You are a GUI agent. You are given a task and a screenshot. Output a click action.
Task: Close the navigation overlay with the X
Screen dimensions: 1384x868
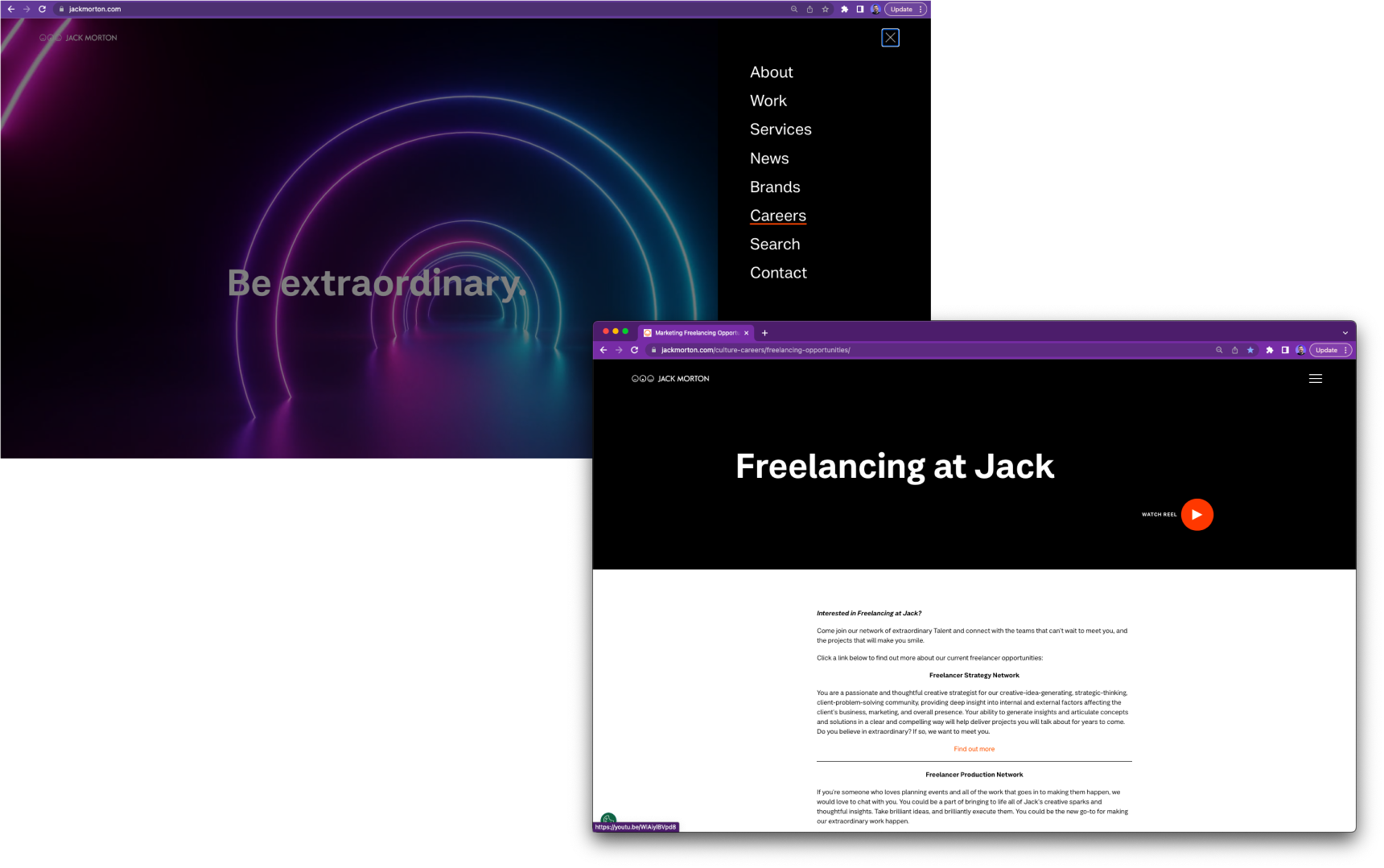click(x=891, y=38)
